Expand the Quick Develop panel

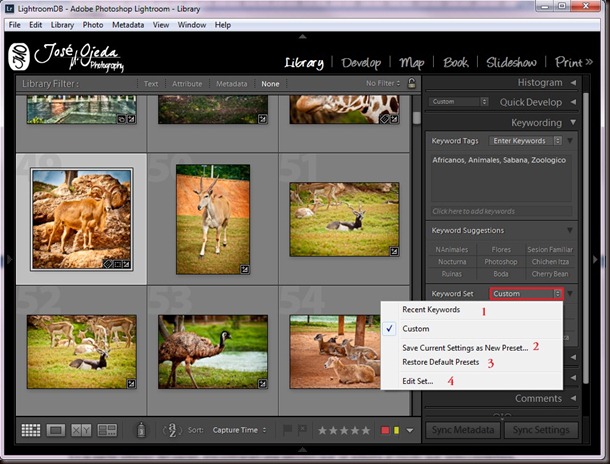(x=573, y=102)
